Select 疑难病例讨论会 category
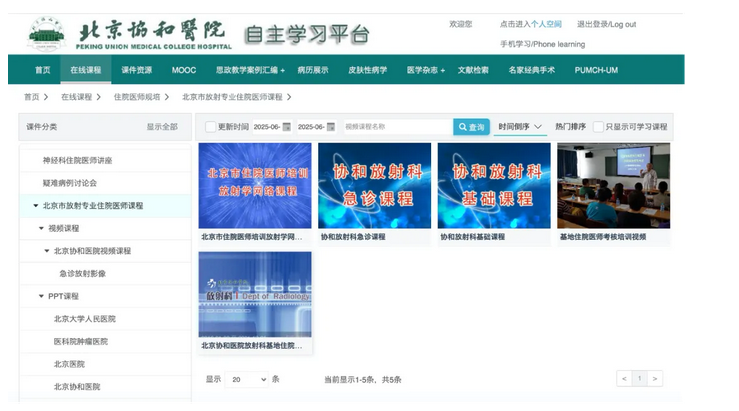Image resolution: width=739 pixels, height=411 pixels. (70, 183)
